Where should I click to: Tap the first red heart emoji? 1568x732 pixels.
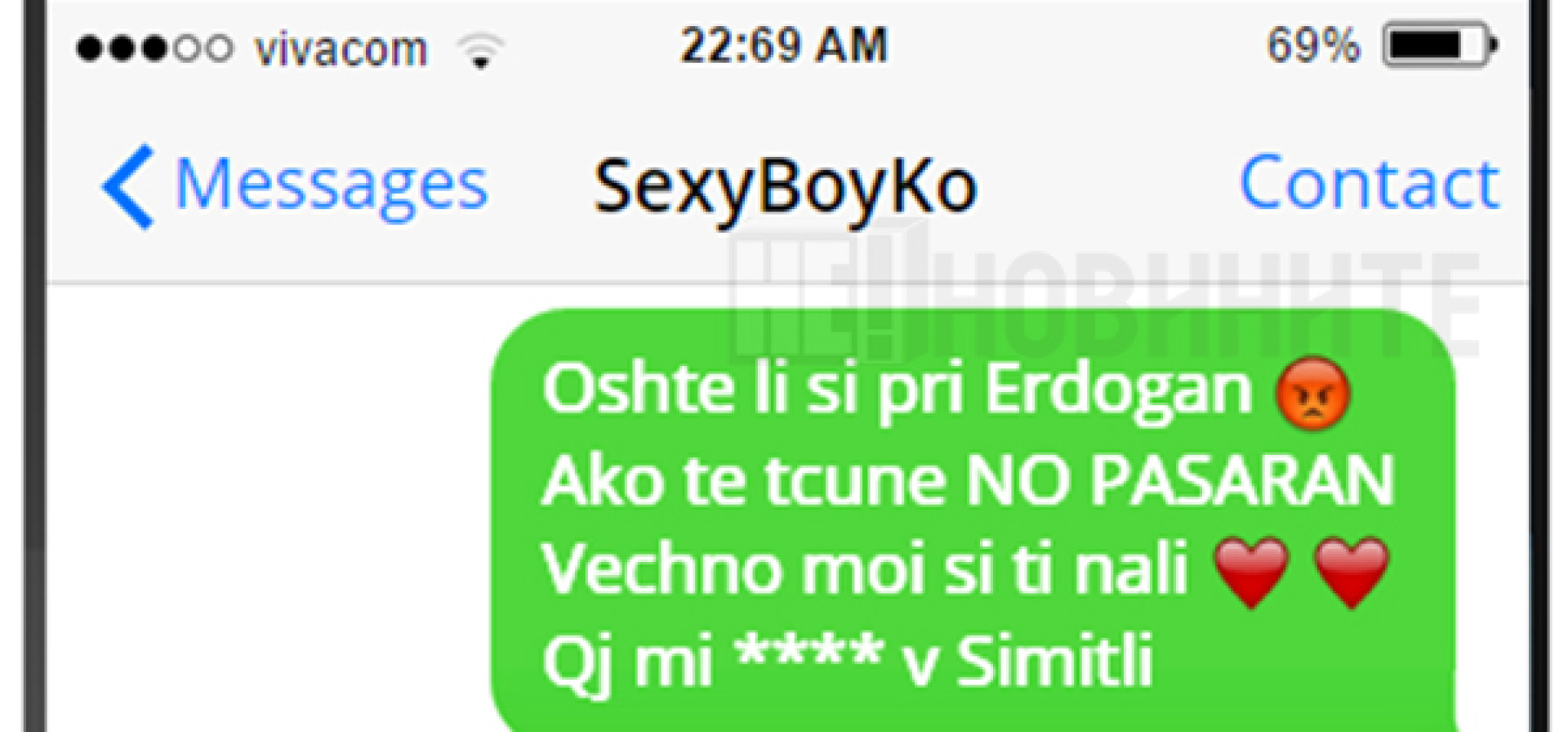coord(1251,572)
